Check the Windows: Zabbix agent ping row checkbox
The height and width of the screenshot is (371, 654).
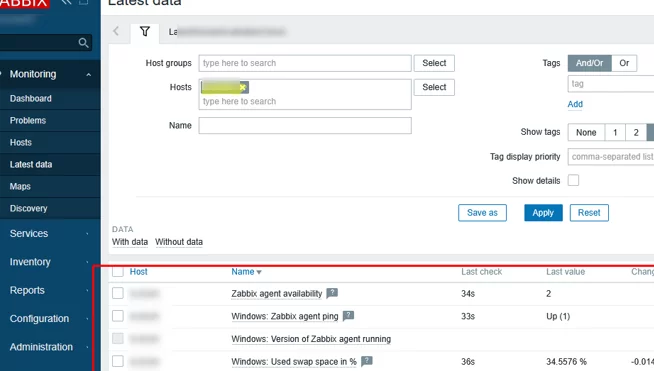118,316
